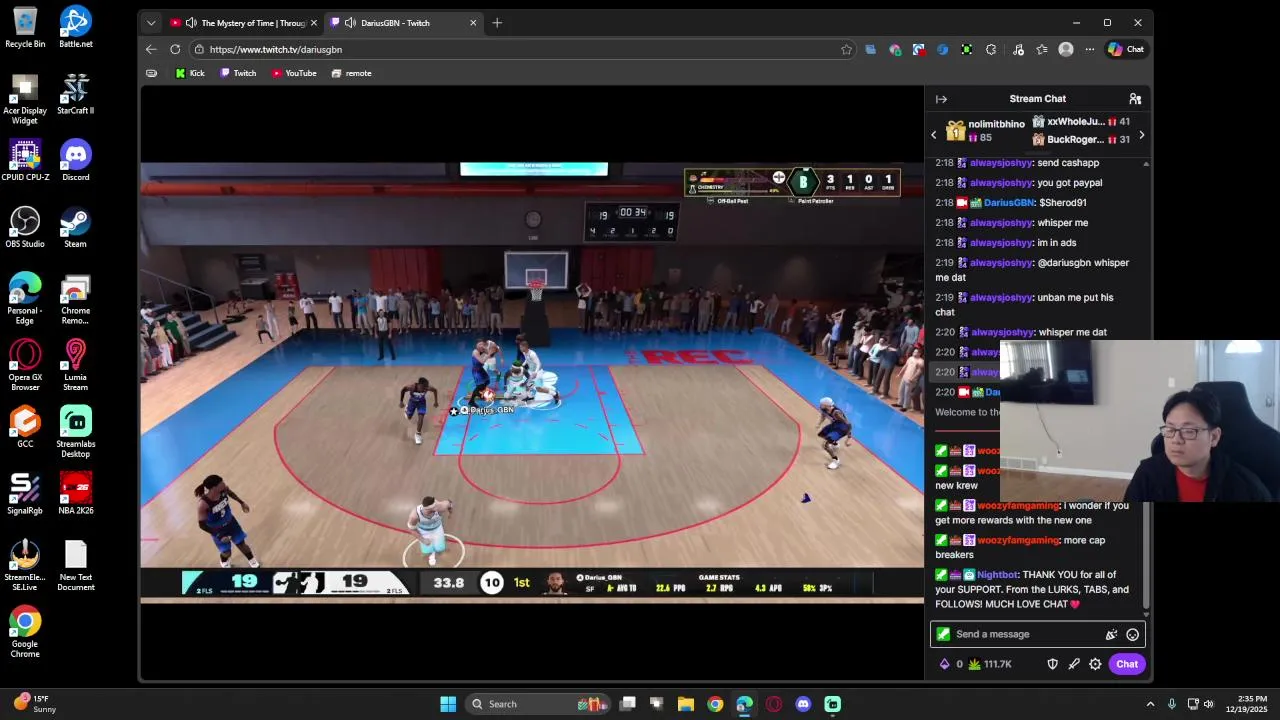Open the emote picker smiley
The height and width of the screenshot is (720, 1280).
pyautogui.click(x=1132, y=634)
